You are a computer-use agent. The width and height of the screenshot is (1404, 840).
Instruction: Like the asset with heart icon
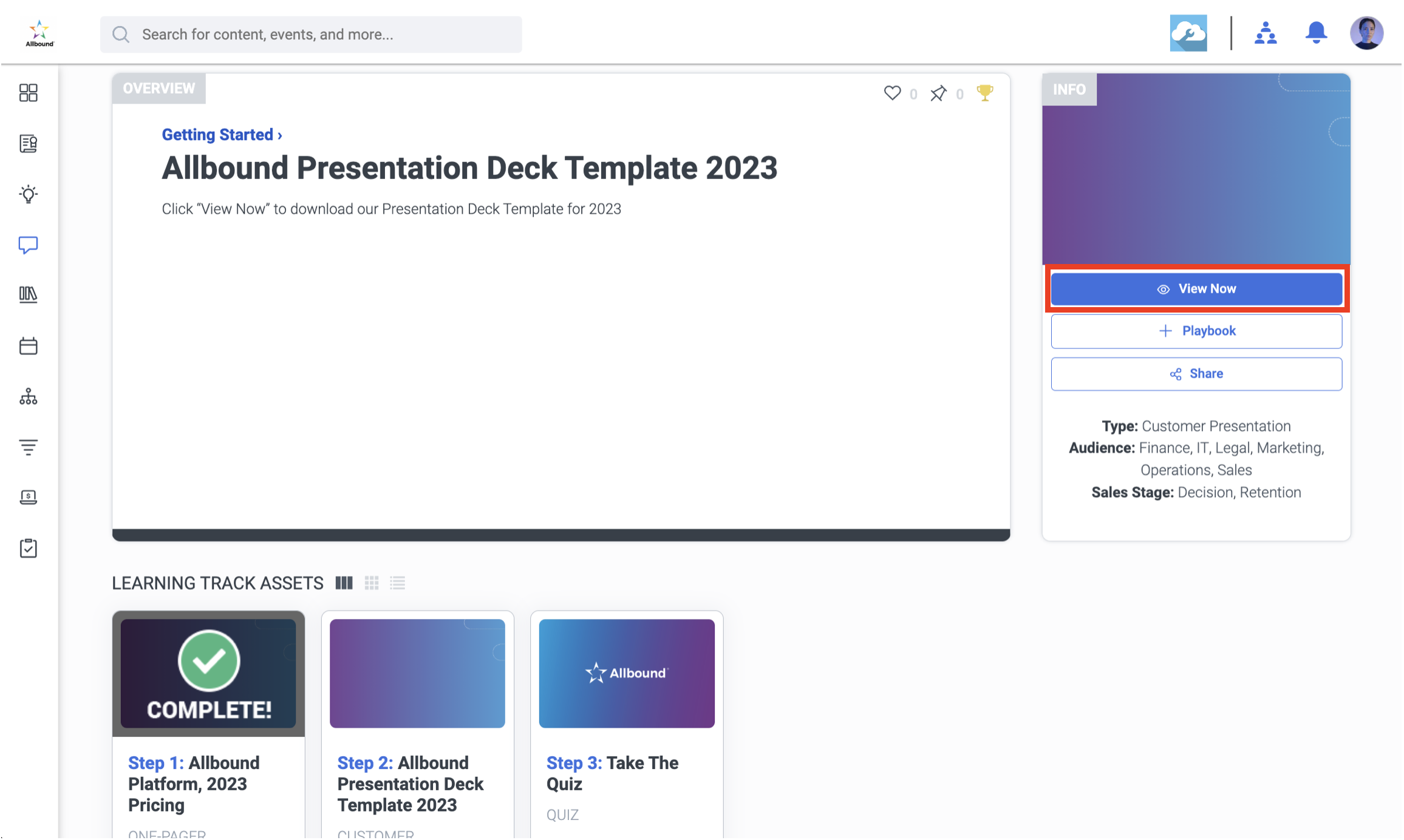click(x=892, y=93)
